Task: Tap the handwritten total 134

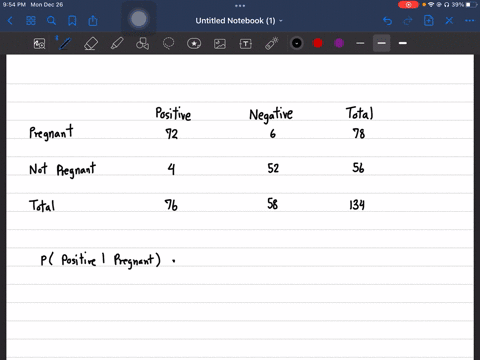Action: 357,204
